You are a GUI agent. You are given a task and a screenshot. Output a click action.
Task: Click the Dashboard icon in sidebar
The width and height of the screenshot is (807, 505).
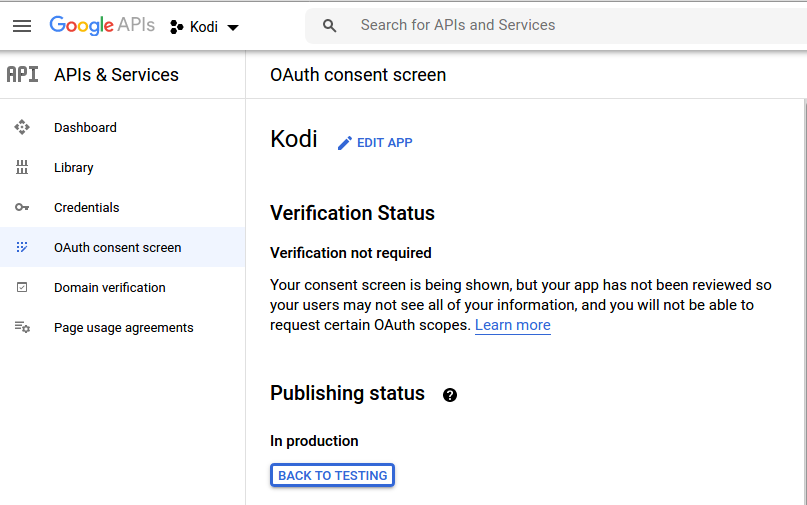click(22, 128)
